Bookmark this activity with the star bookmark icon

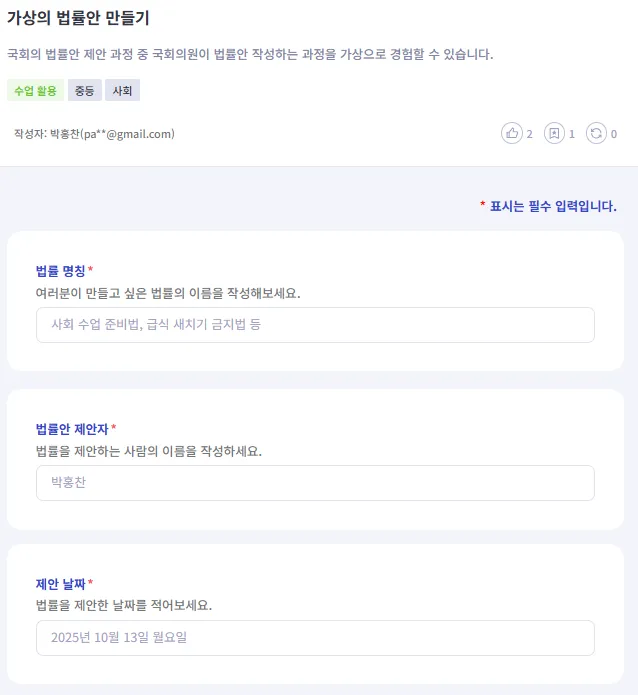point(554,133)
